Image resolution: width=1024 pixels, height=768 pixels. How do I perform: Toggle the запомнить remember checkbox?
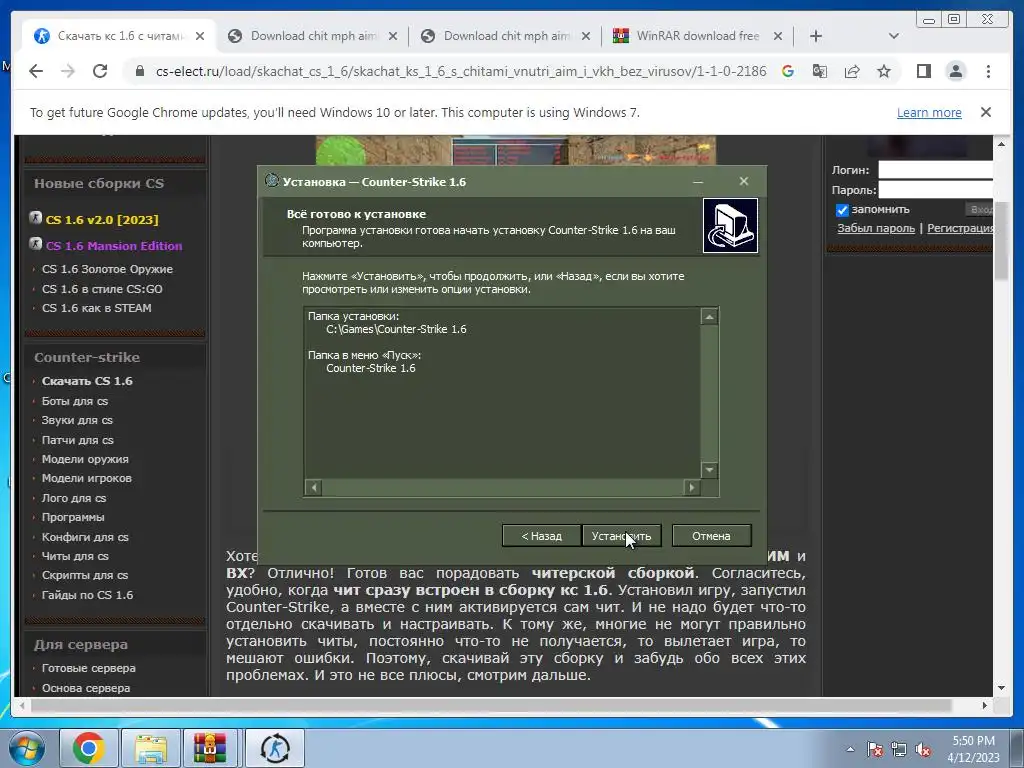tap(842, 210)
